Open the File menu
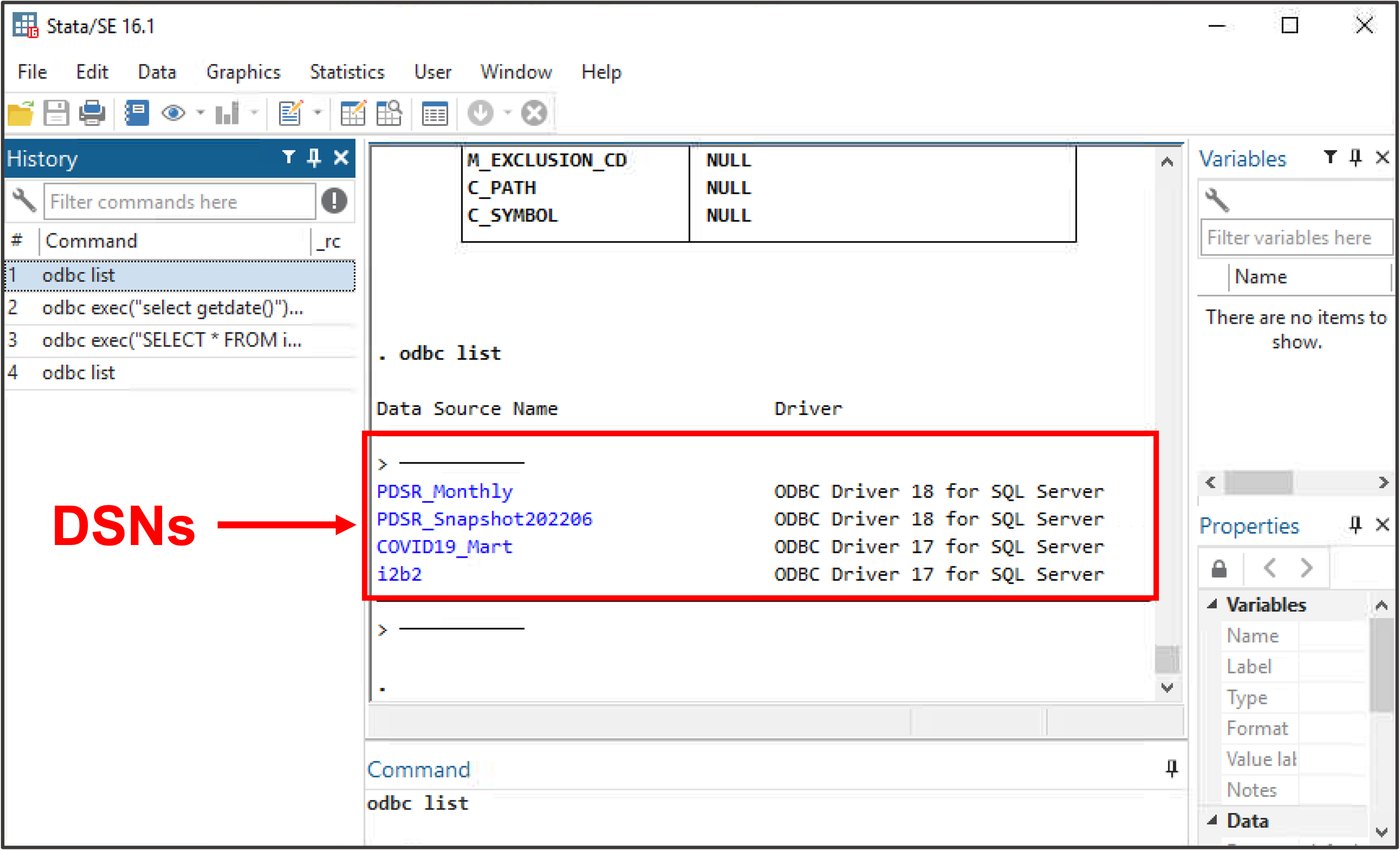The image size is (1400, 850). (x=32, y=71)
